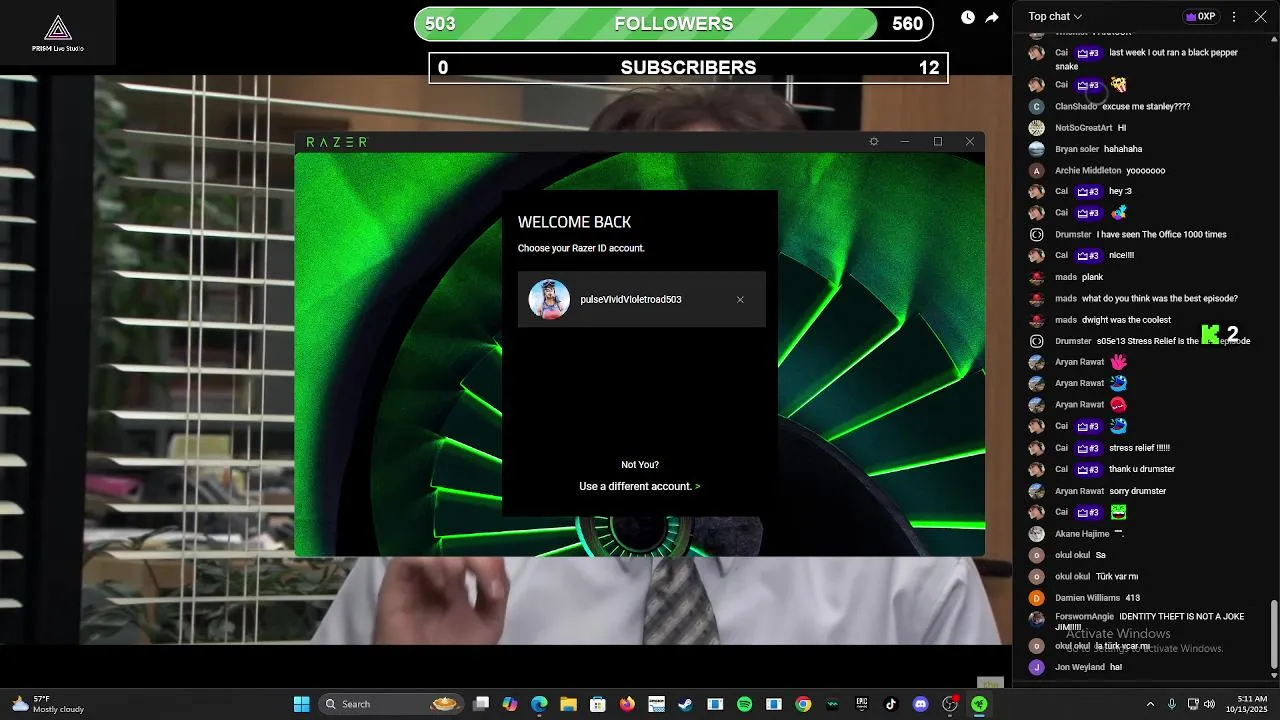
Task: Open the weather widget showing 57°F
Action: (48, 704)
